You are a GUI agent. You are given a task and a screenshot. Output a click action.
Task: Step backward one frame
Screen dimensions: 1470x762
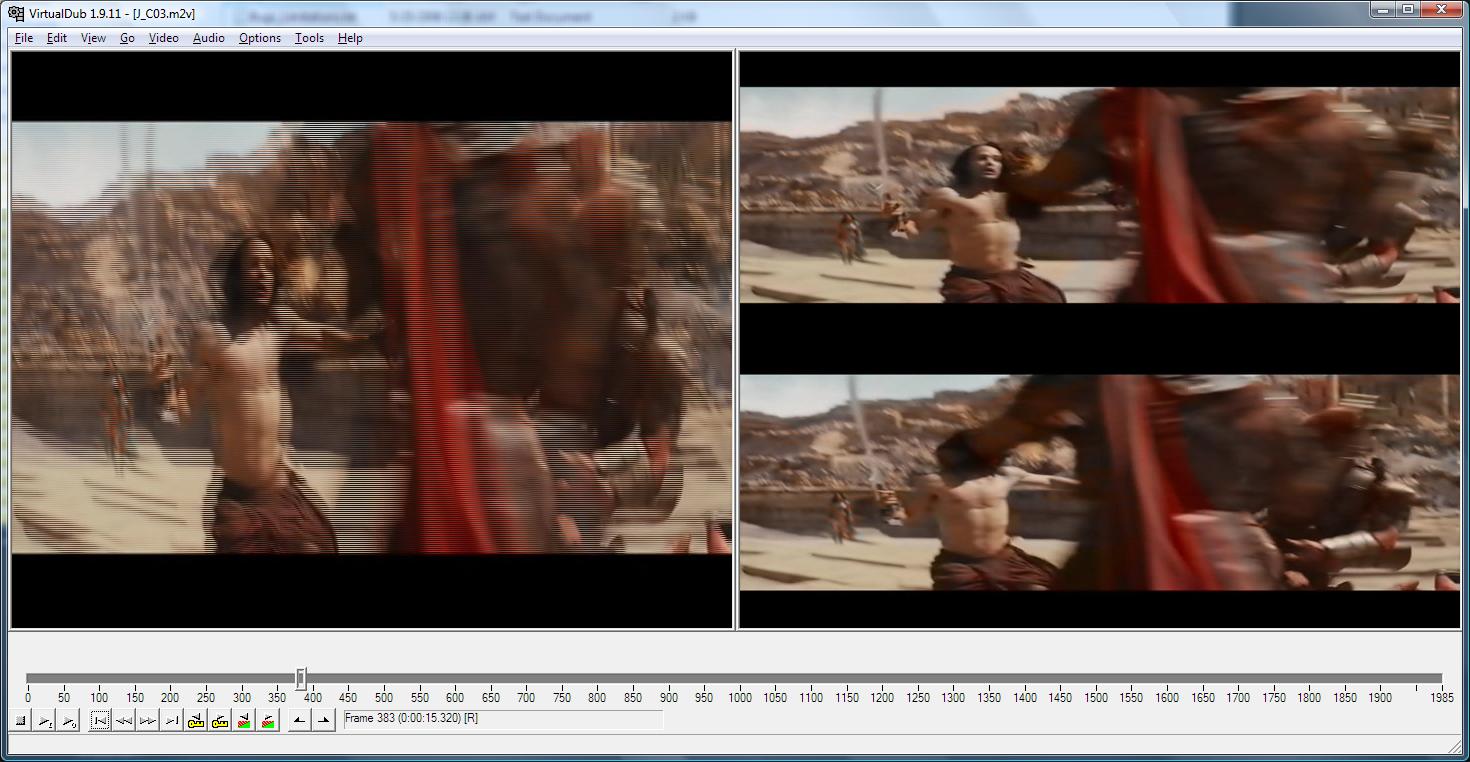[x=124, y=720]
